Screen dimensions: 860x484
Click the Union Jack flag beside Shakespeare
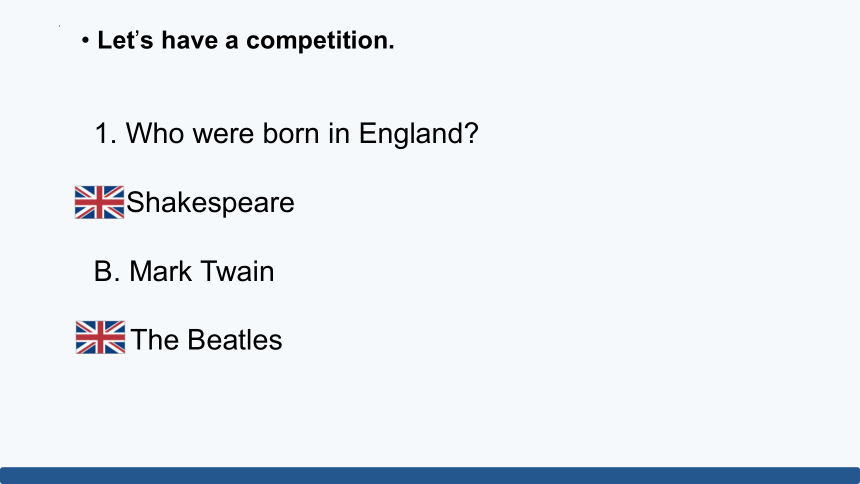pos(99,202)
